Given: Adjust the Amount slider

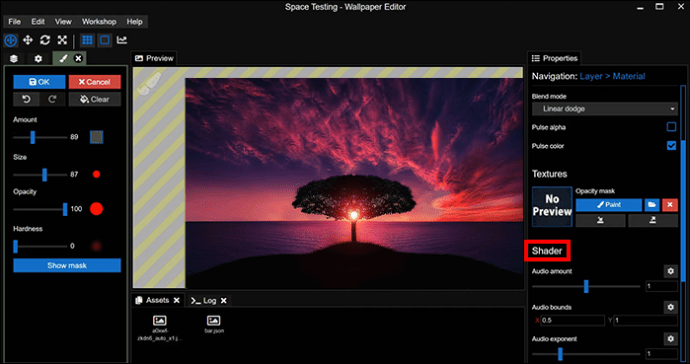Looking at the screenshot, I should point(40,137).
